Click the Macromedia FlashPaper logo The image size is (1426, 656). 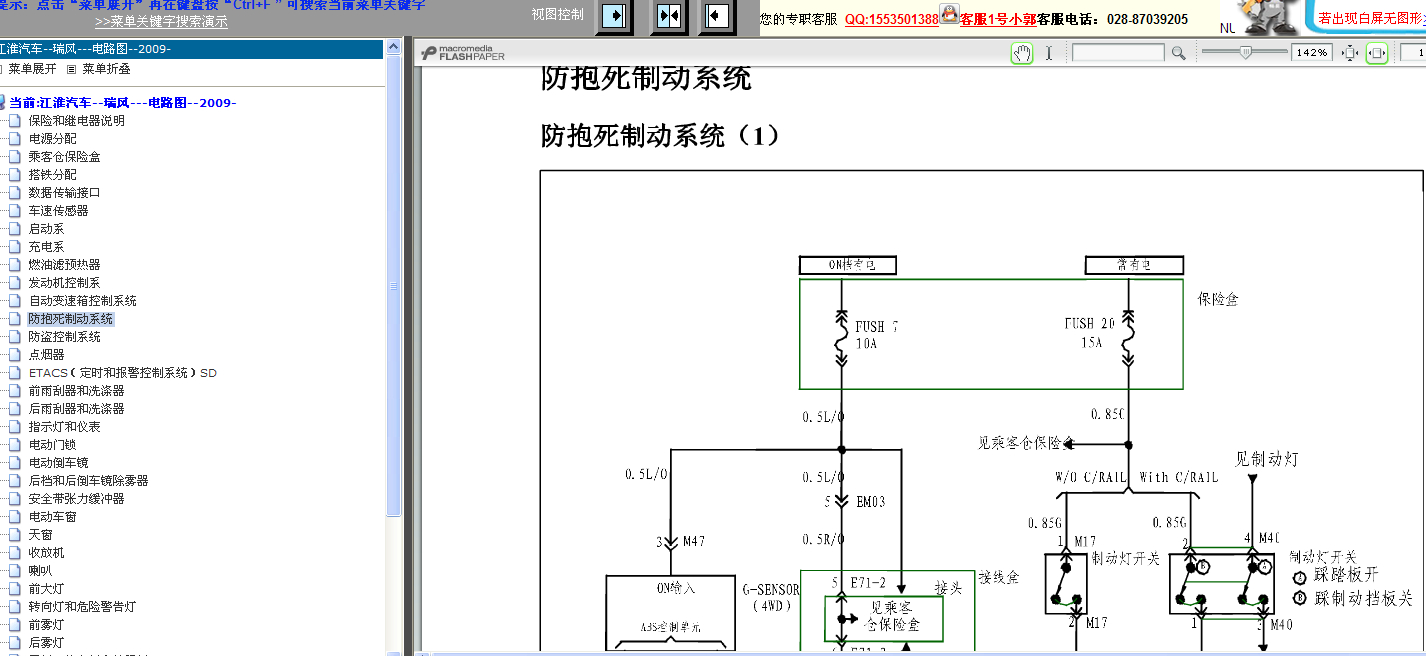pos(462,53)
